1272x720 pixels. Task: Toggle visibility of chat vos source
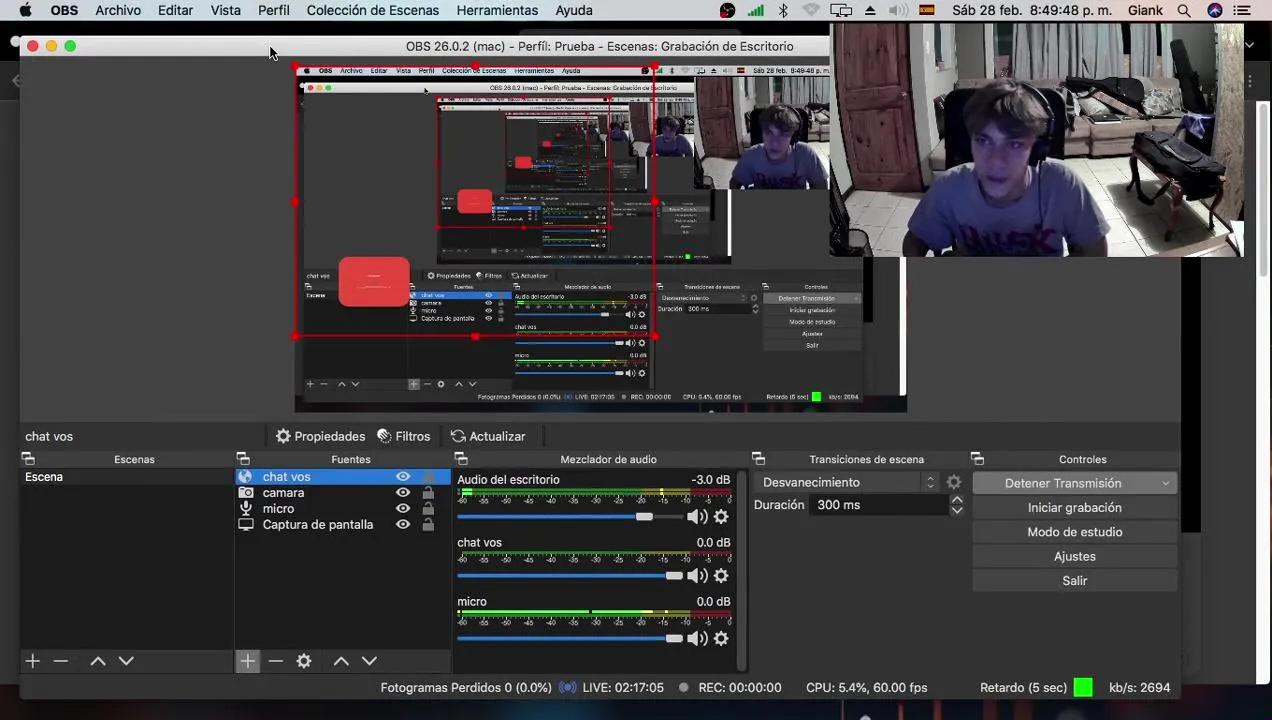pos(403,477)
